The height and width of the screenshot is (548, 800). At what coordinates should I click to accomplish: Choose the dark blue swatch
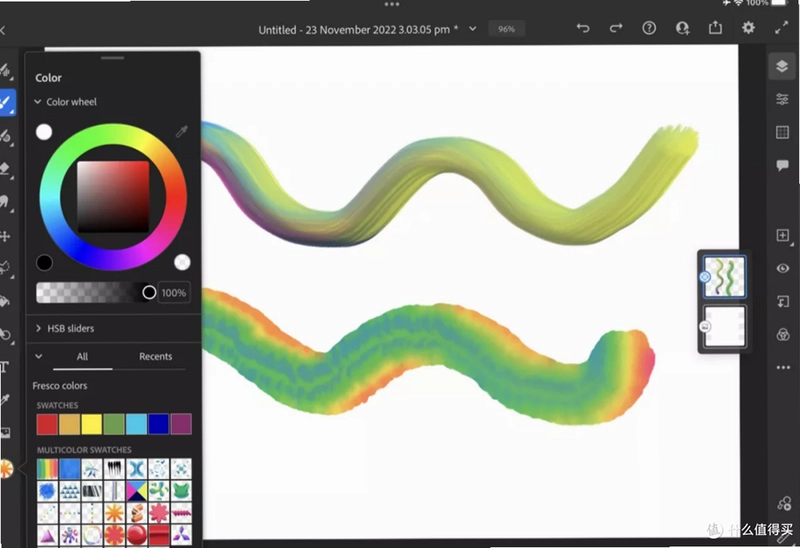159,425
